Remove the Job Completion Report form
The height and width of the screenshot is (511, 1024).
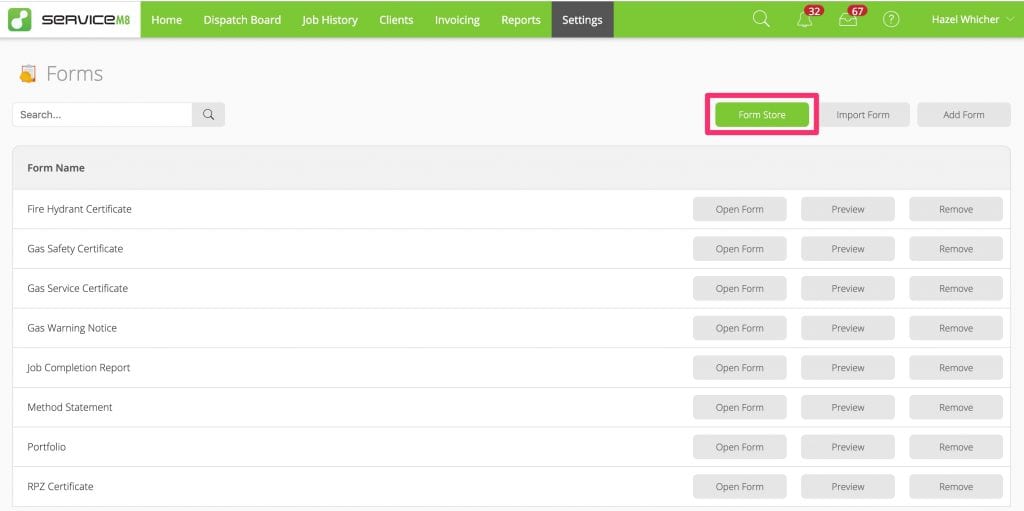coord(955,368)
